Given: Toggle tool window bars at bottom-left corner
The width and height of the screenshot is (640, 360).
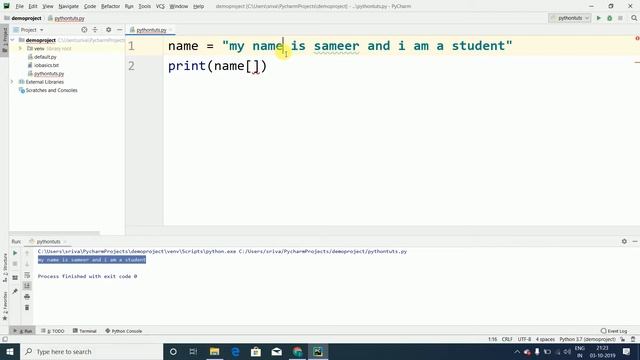Looking at the screenshot, I should point(5,339).
